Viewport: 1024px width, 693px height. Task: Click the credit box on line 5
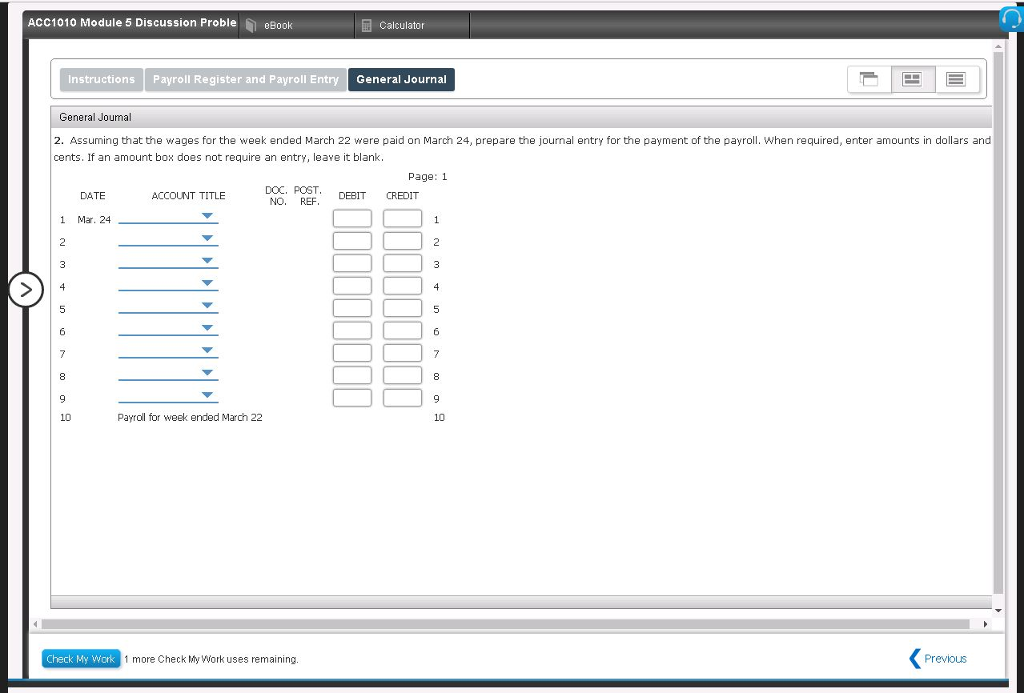[402, 308]
